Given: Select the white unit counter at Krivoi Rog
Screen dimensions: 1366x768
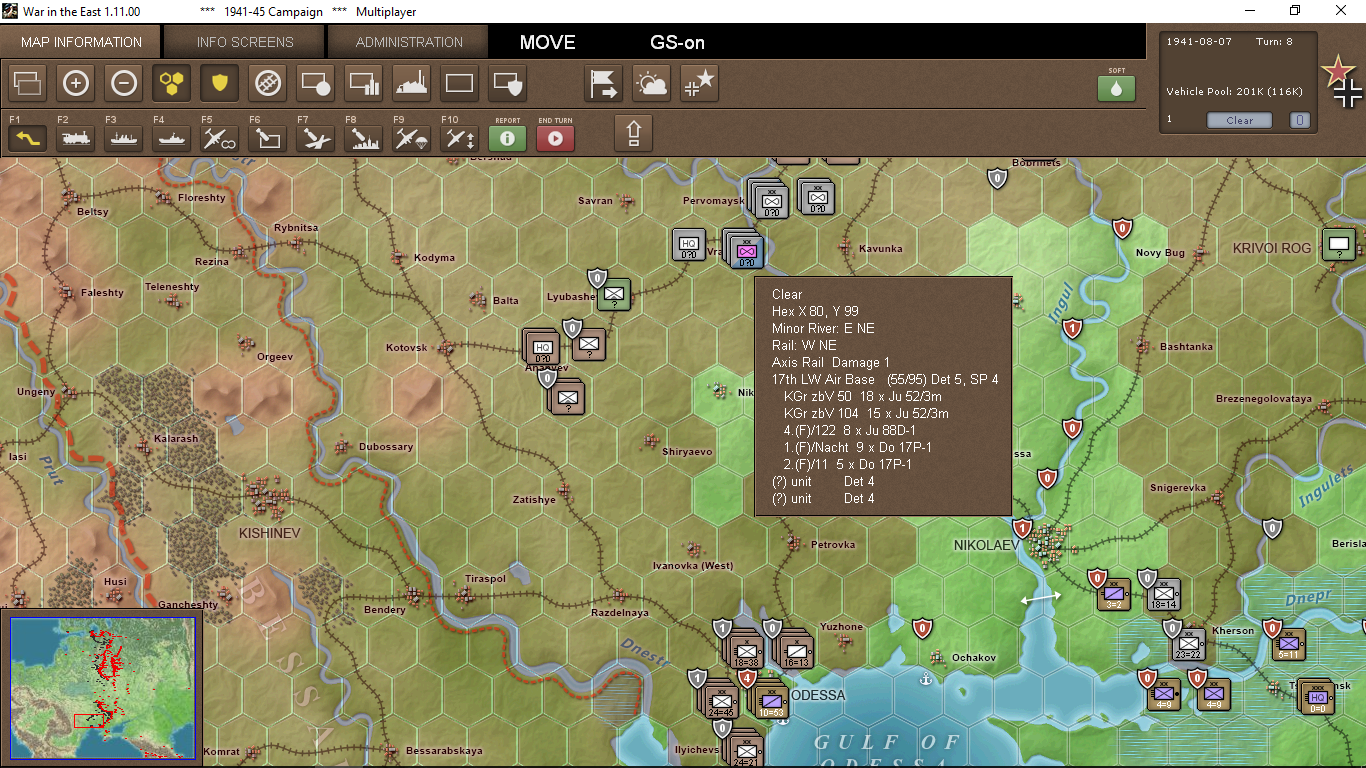Looking at the screenshot, I should pyautogui.click(x=1339, y=245).
